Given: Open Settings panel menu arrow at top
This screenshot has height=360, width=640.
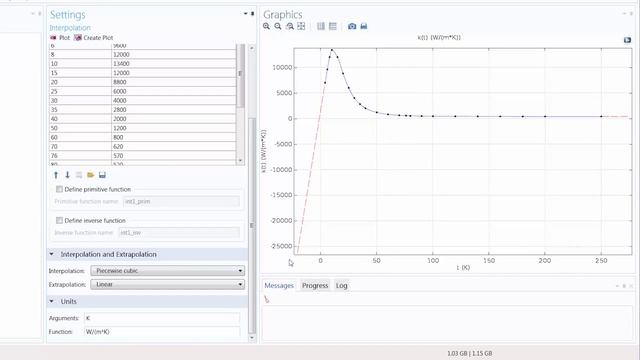Looking at the screenshot, I should [246, 14].
